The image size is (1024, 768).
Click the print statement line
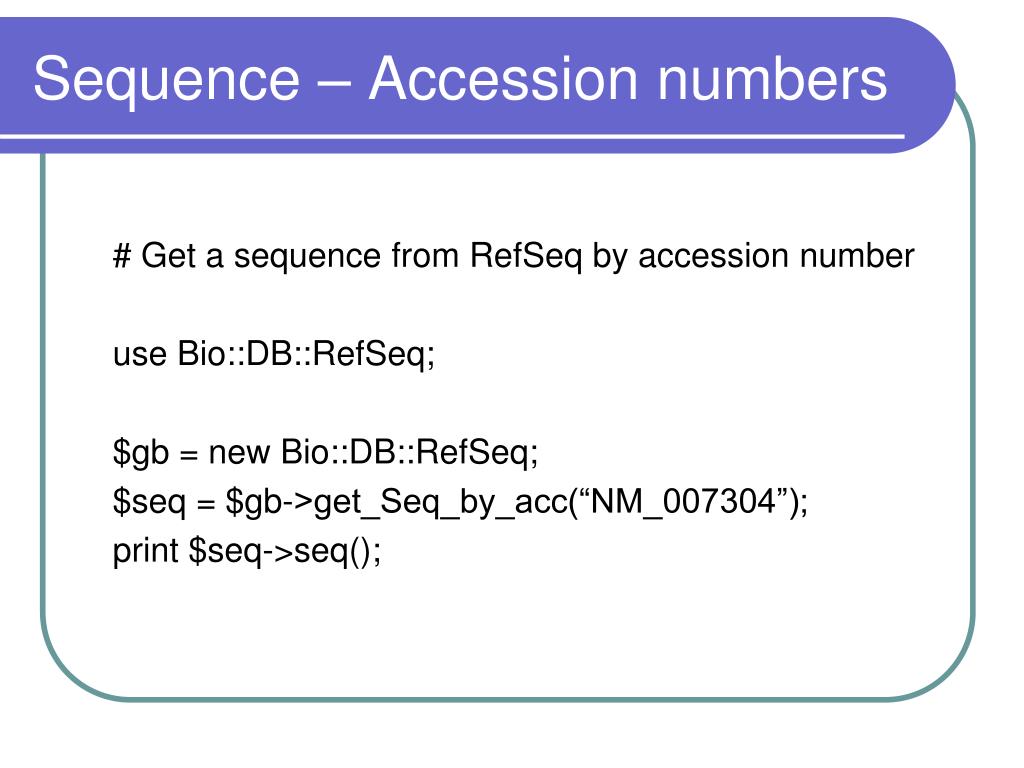point(247,552)
